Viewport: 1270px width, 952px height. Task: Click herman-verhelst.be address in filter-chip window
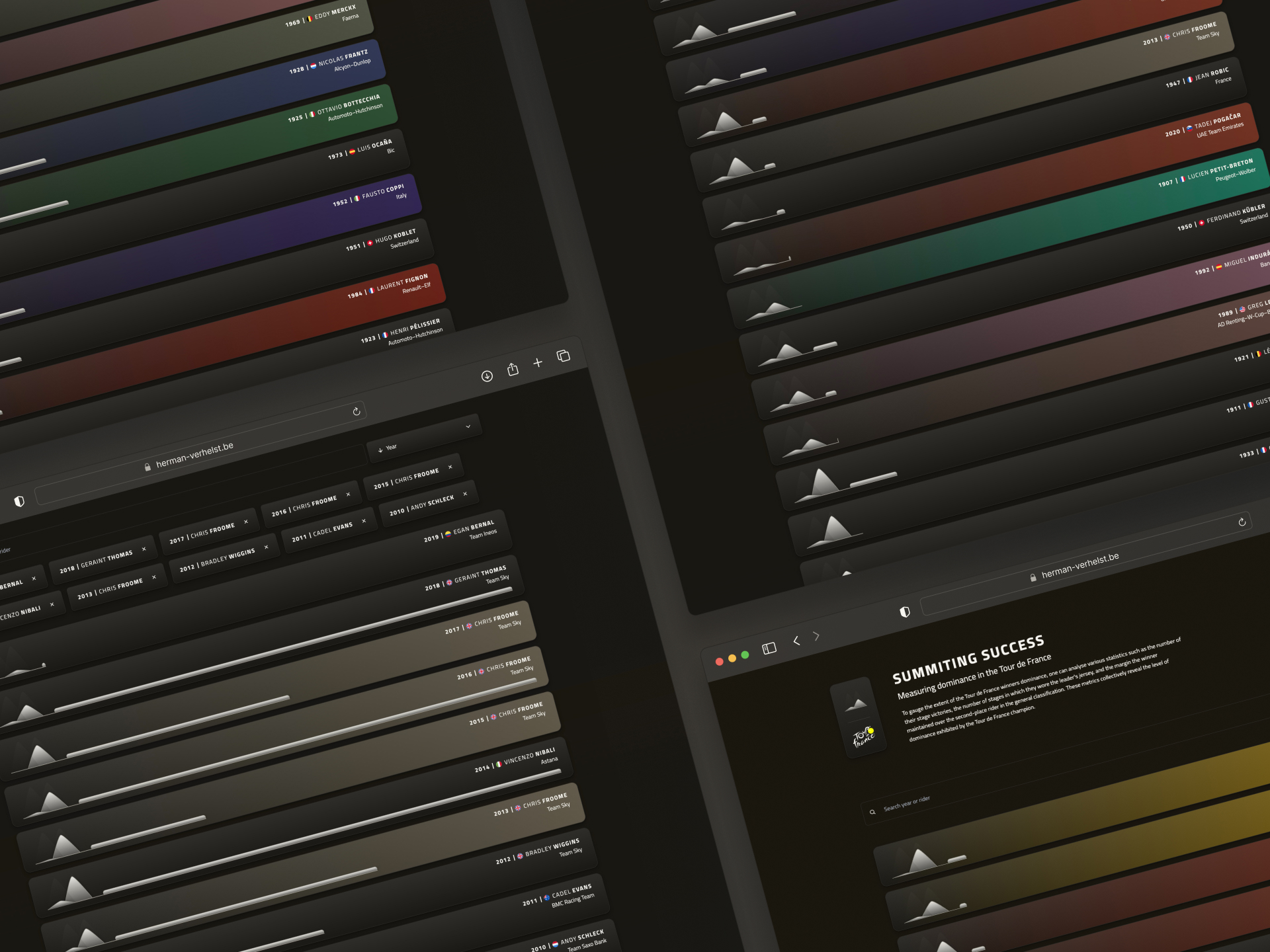pos(194,454)
